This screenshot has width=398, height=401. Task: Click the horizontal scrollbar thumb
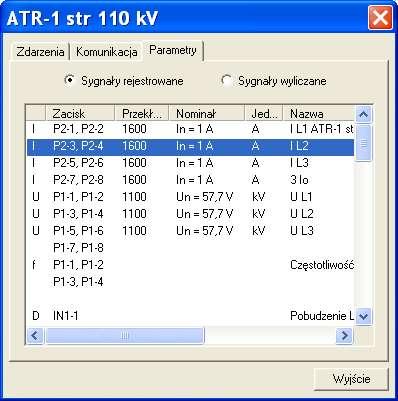[125, 335]
